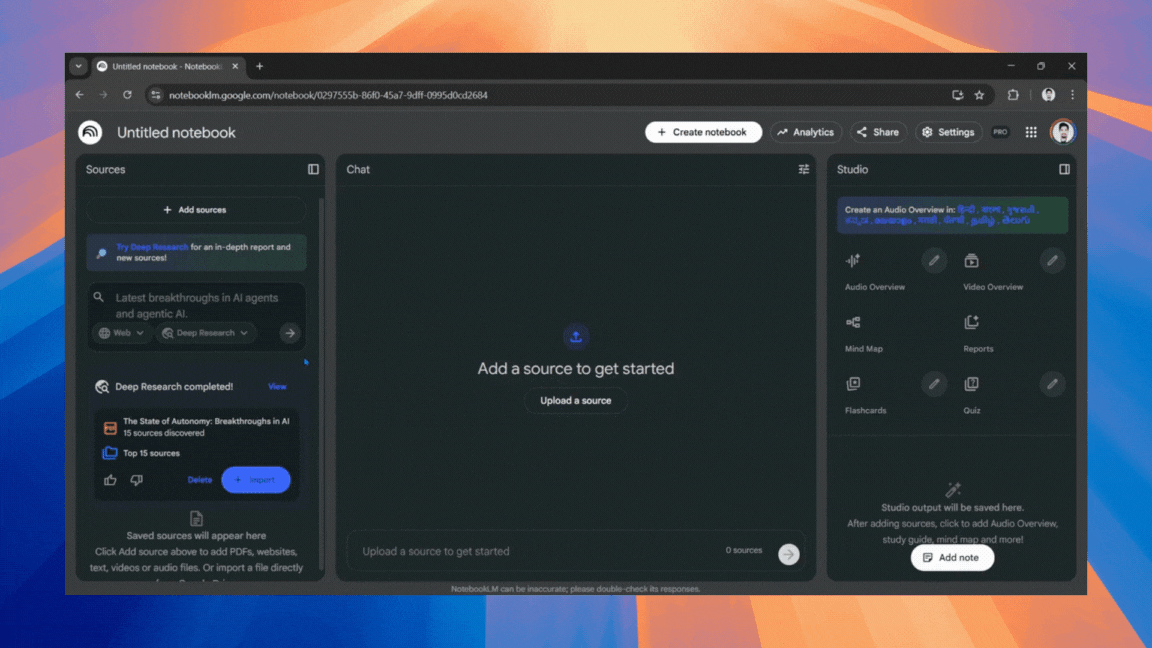Open the tab search dropdown arrow
The height and width of the screenshot is (648, 1152).
point(78,66)
